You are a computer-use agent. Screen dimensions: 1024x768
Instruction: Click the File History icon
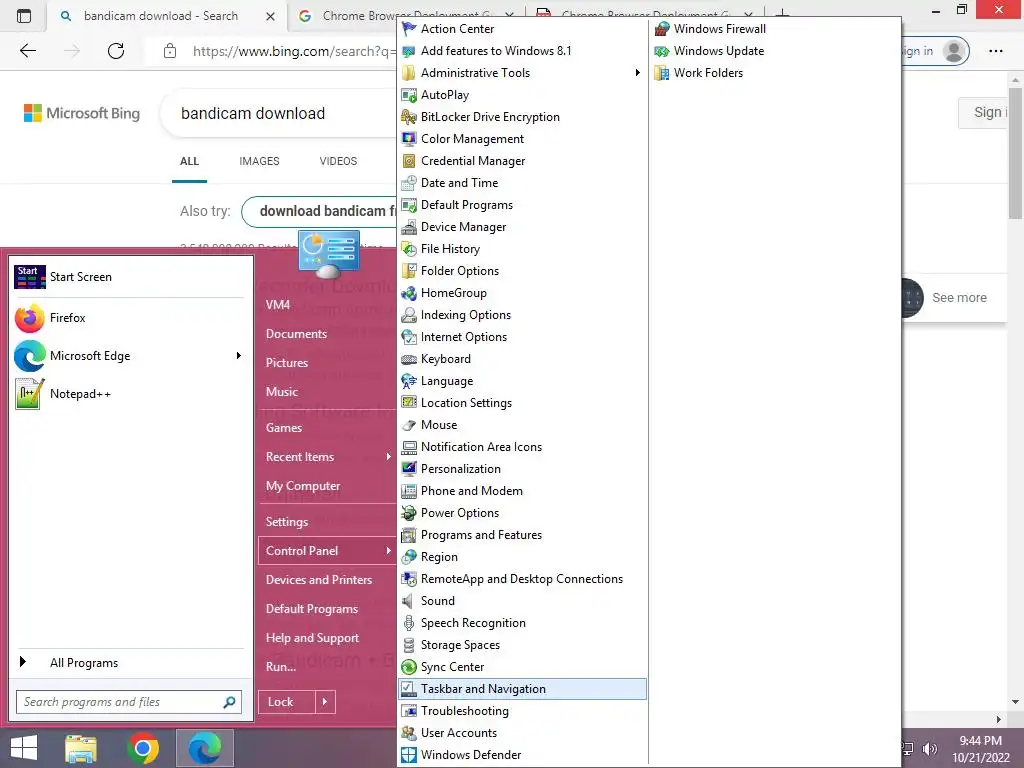point(409,249)
